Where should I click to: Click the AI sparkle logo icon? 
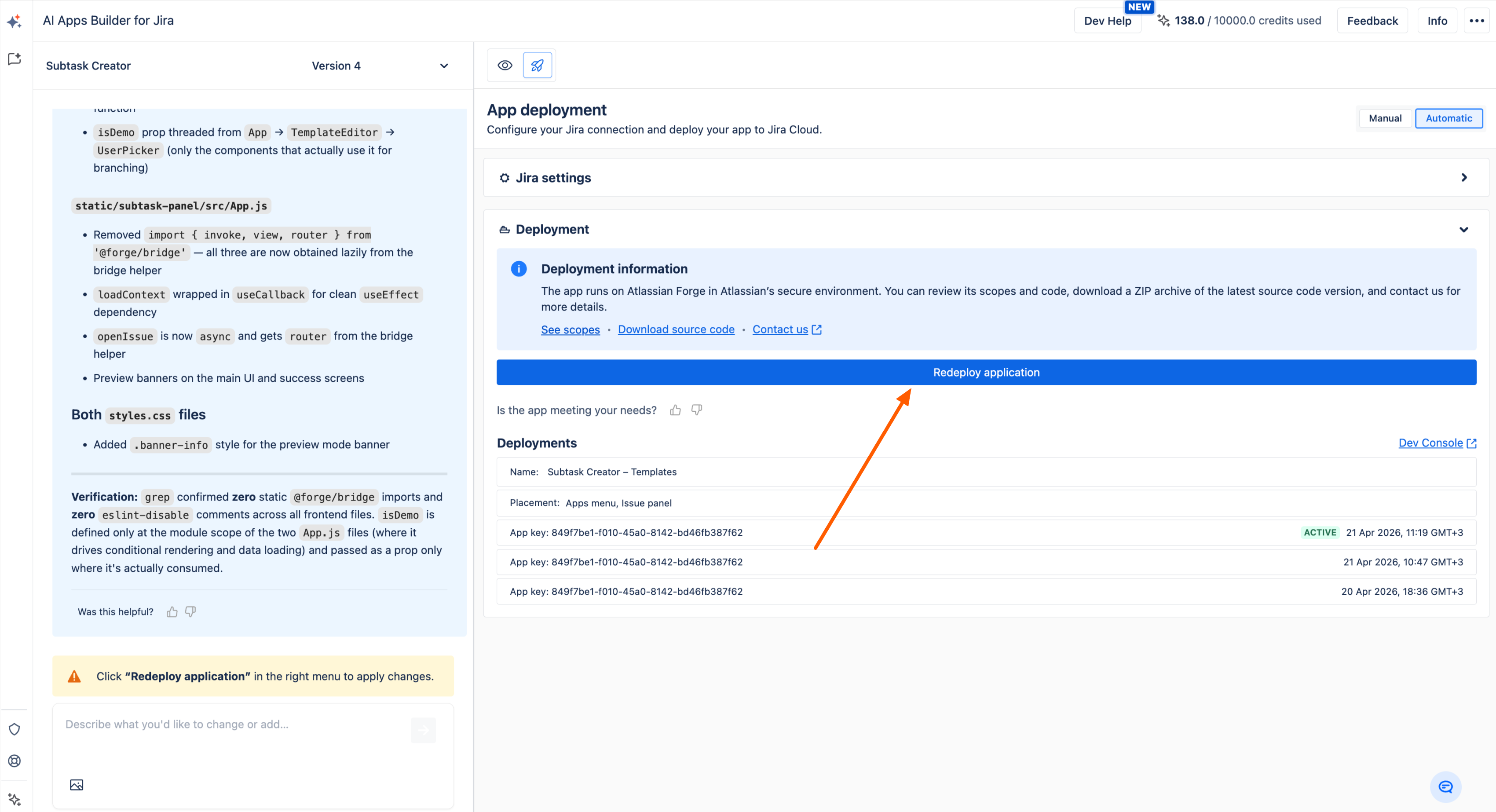pyautogui.click(x=15, y=22)
